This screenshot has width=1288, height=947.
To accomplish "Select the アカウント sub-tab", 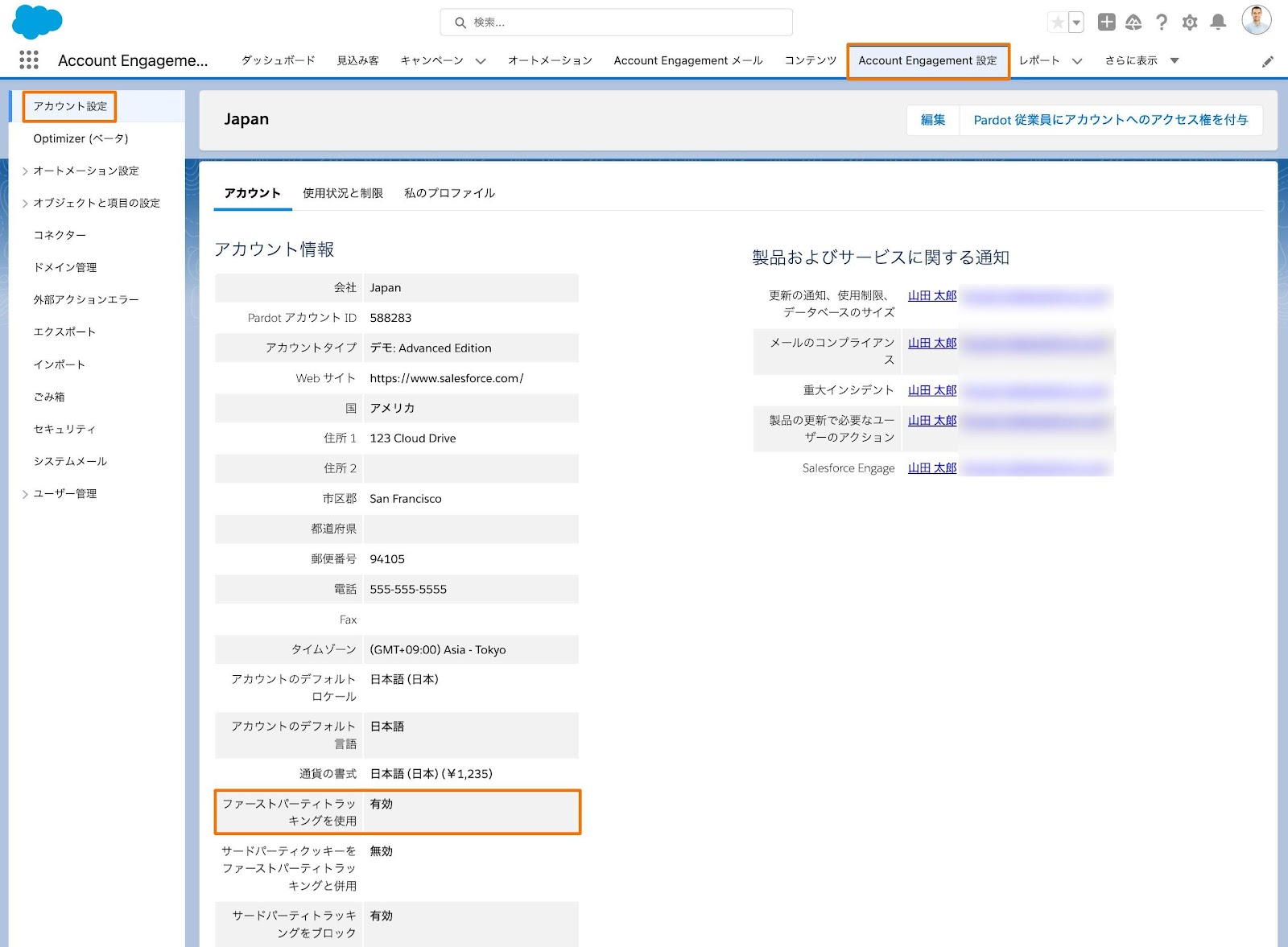I will (253, 193).
